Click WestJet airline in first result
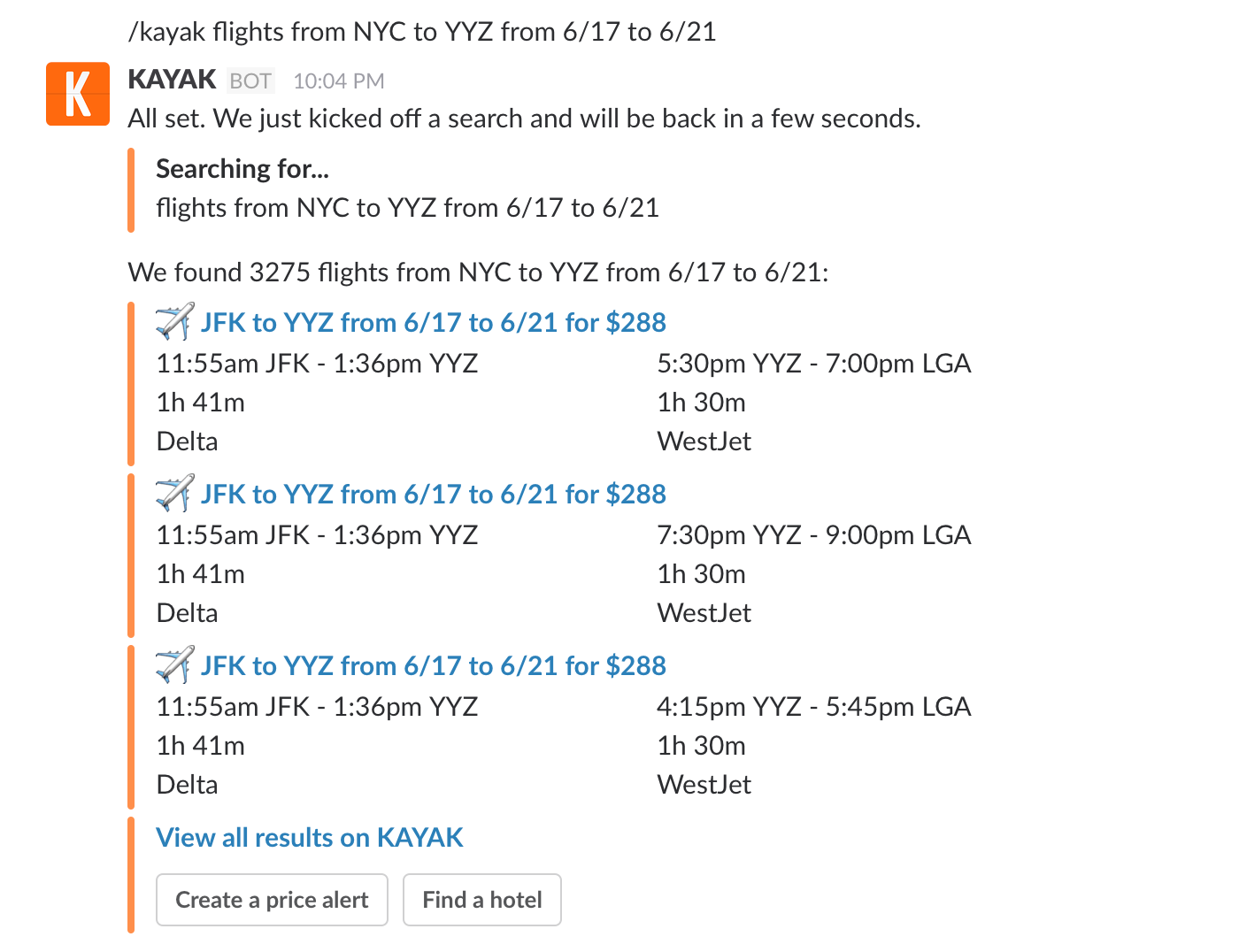The height and width of the screenshot is (952, 1239). (704, 441)
